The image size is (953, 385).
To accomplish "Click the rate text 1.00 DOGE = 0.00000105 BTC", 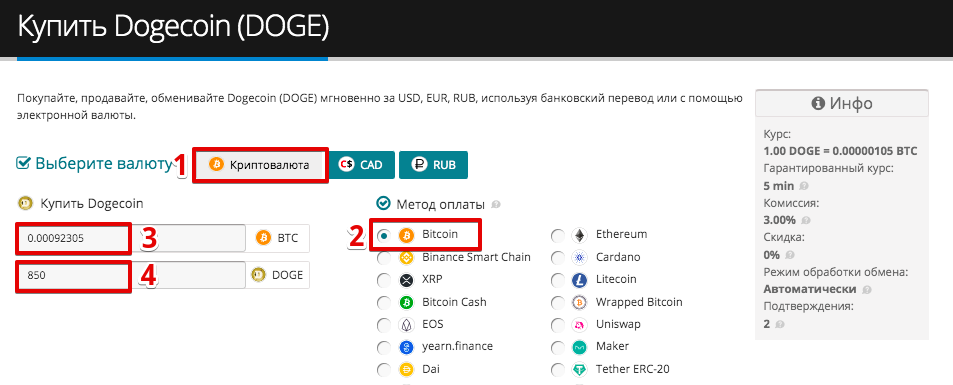I will click(x=840, y=151).
